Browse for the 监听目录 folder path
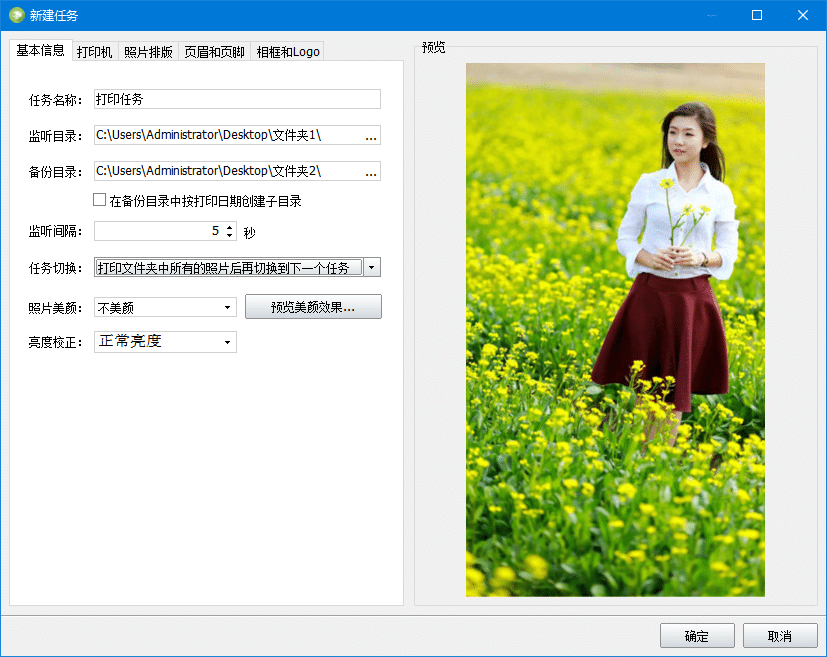 pyautogui.click(x=373, y=135)
